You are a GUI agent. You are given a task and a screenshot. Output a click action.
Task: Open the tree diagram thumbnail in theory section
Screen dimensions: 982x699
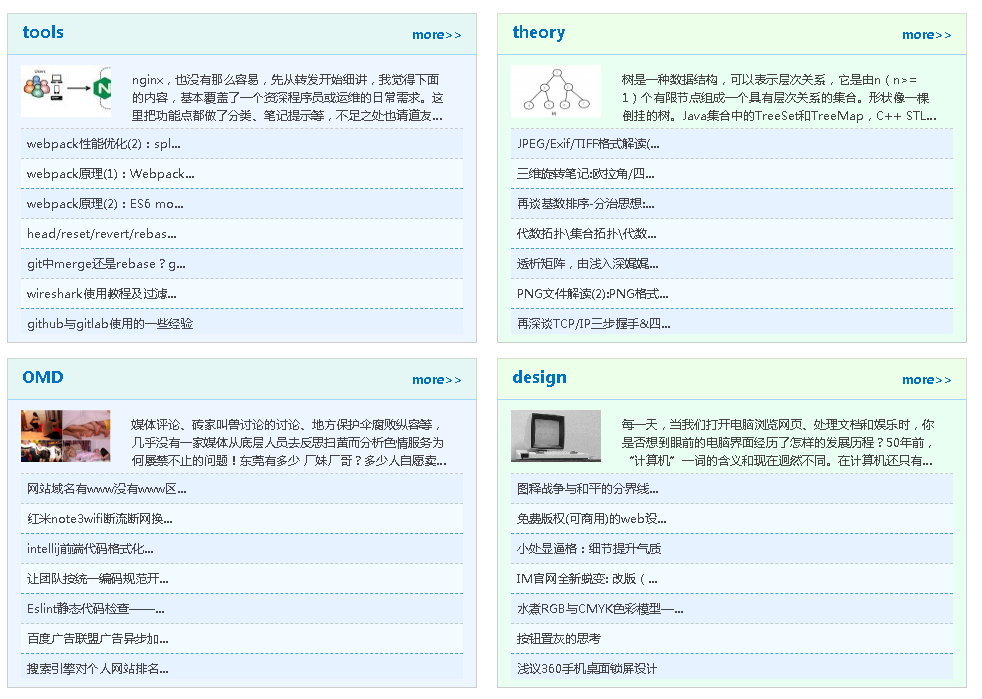point(556,90)
